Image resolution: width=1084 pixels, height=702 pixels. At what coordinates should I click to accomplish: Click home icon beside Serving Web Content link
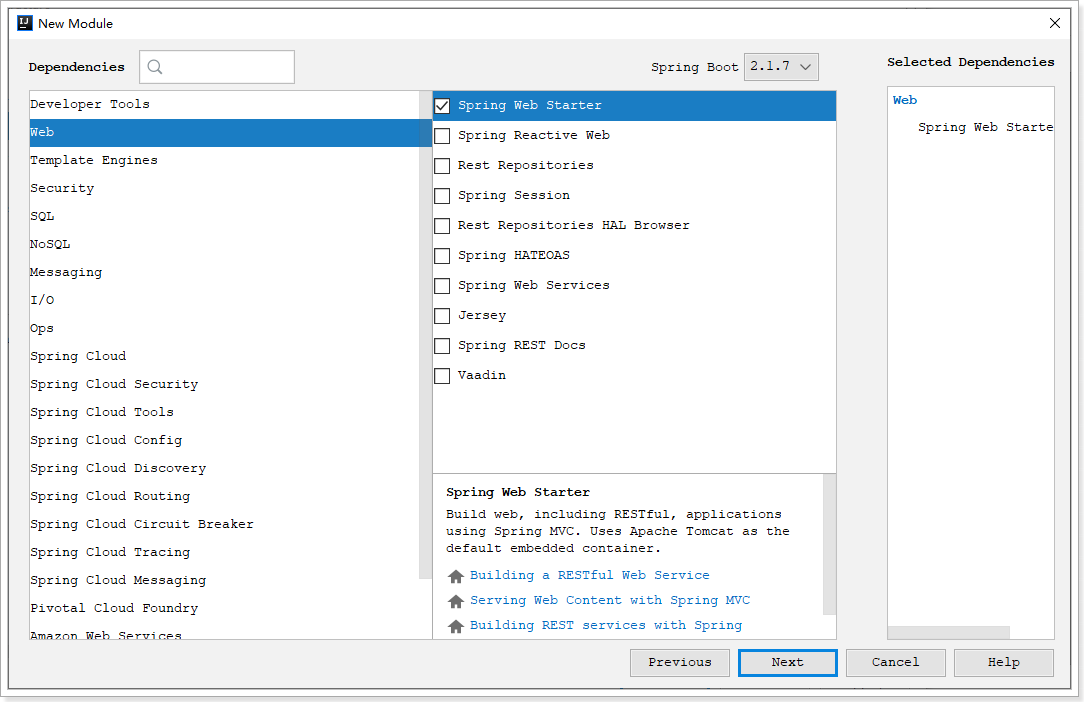coord(456,601)
